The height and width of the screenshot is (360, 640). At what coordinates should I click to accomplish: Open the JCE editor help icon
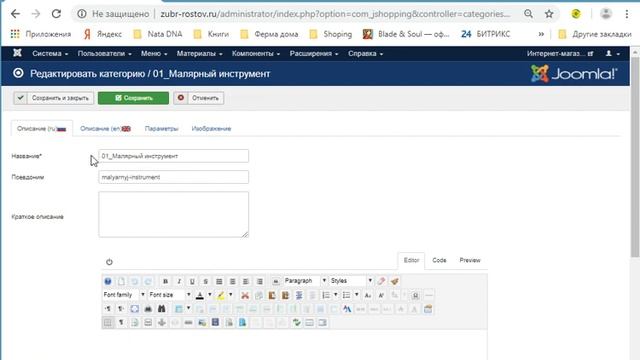pos(108,281)
